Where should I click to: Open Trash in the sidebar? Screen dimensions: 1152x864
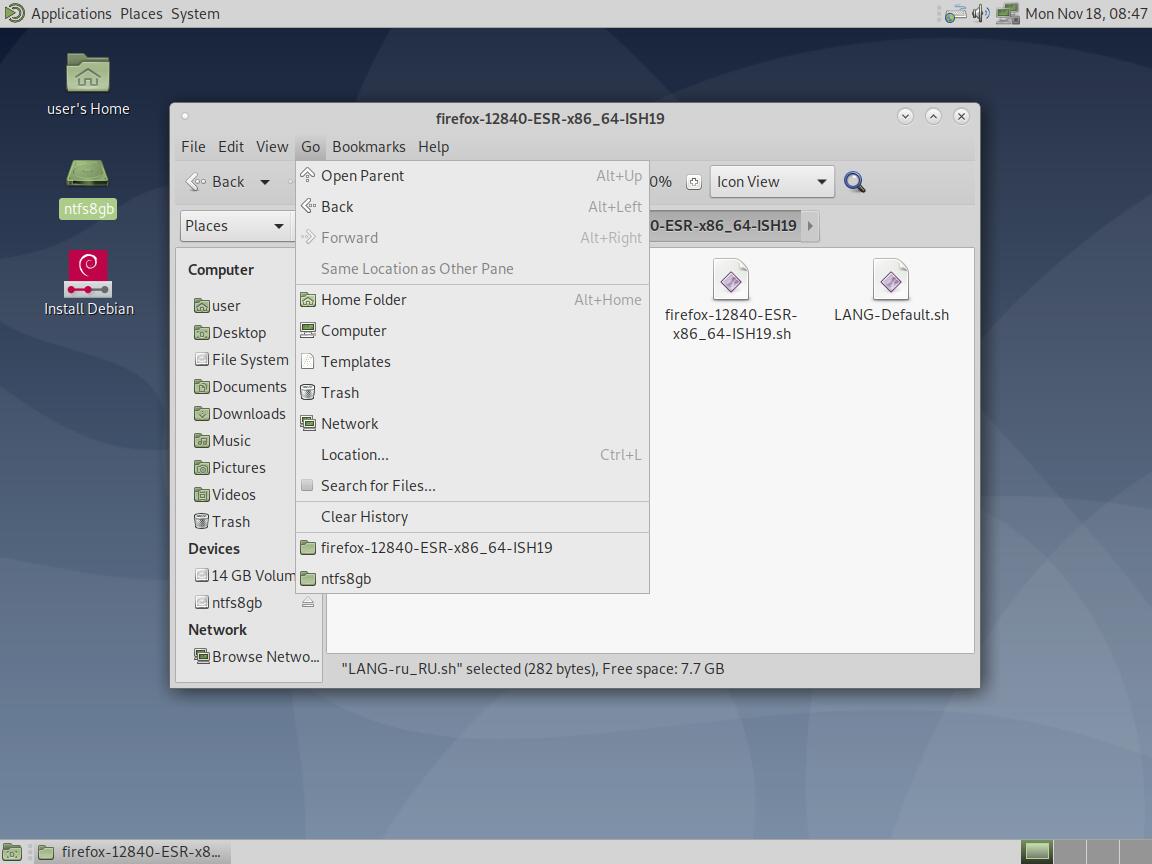(x=222, y=522)
